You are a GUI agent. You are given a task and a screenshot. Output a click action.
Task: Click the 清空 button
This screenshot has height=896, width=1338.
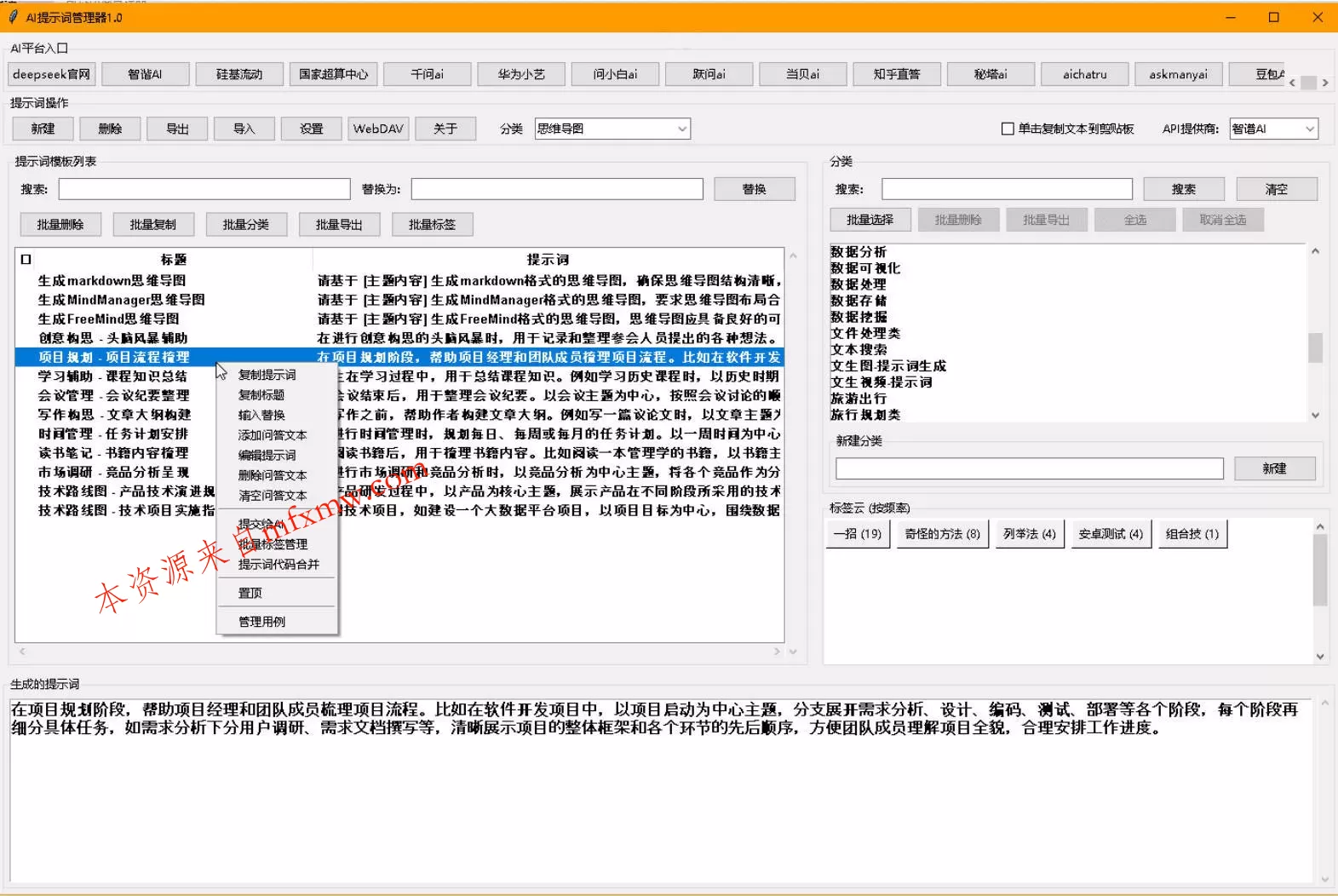pos(1277,189)
